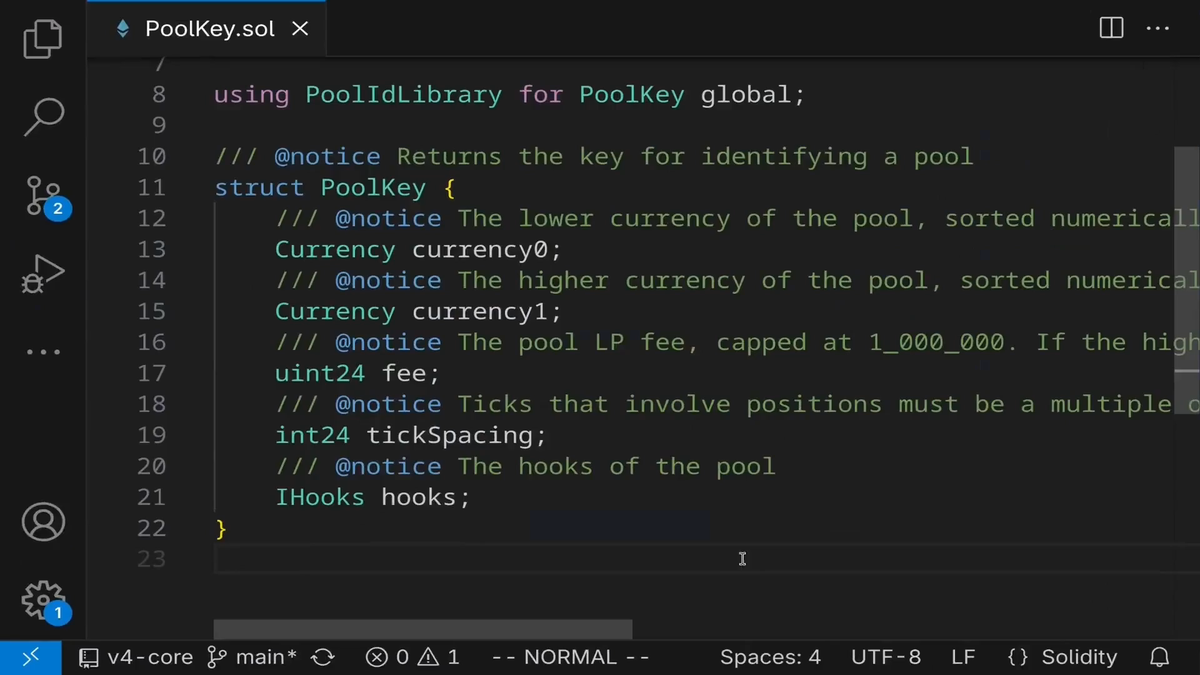Click on 'uint24 fee;' line
The image size is (1200, 675).
357,373
